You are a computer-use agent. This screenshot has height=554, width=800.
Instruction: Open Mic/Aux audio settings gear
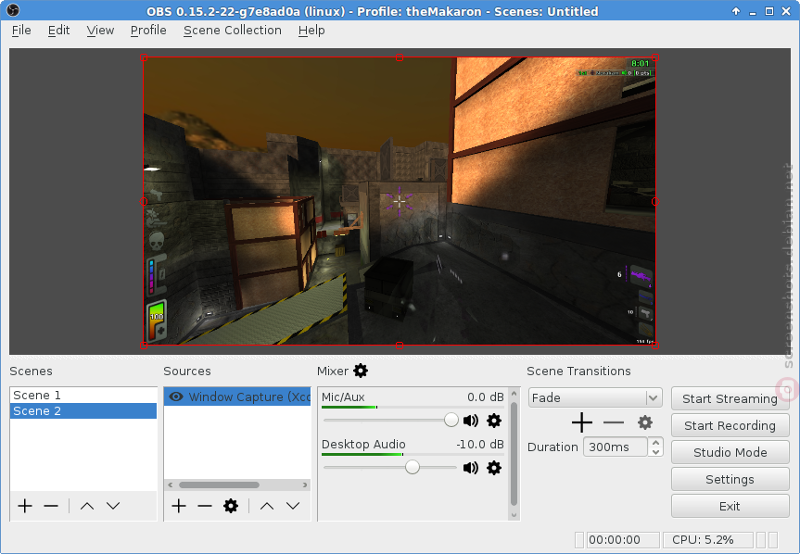[494, 420]
